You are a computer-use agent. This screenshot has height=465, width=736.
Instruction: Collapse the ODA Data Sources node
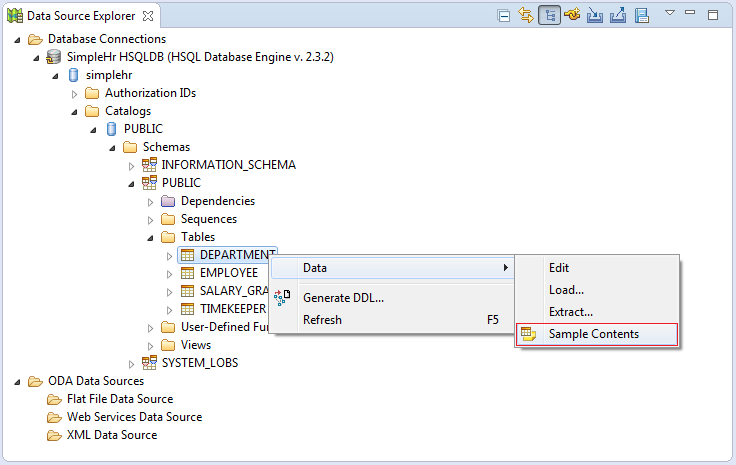17,382
